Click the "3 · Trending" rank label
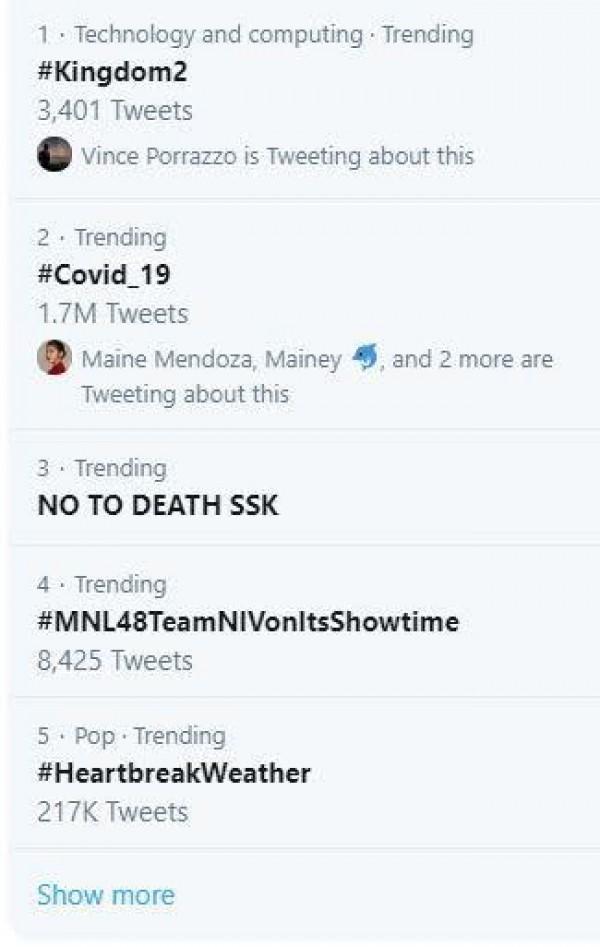This screenshot has width=600, height=947. coord(102,468)
